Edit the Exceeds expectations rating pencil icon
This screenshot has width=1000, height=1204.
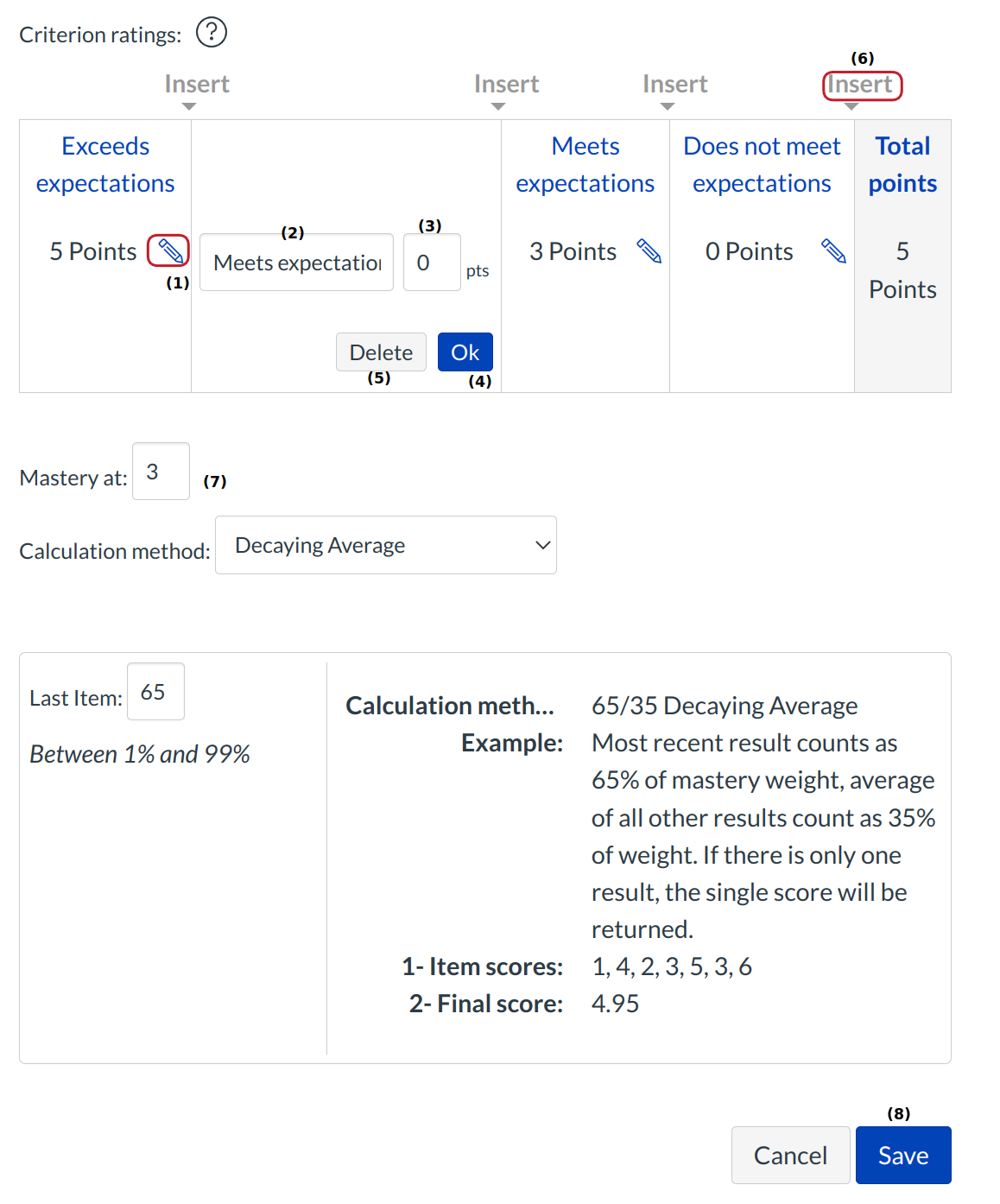(x=169, y=251)
